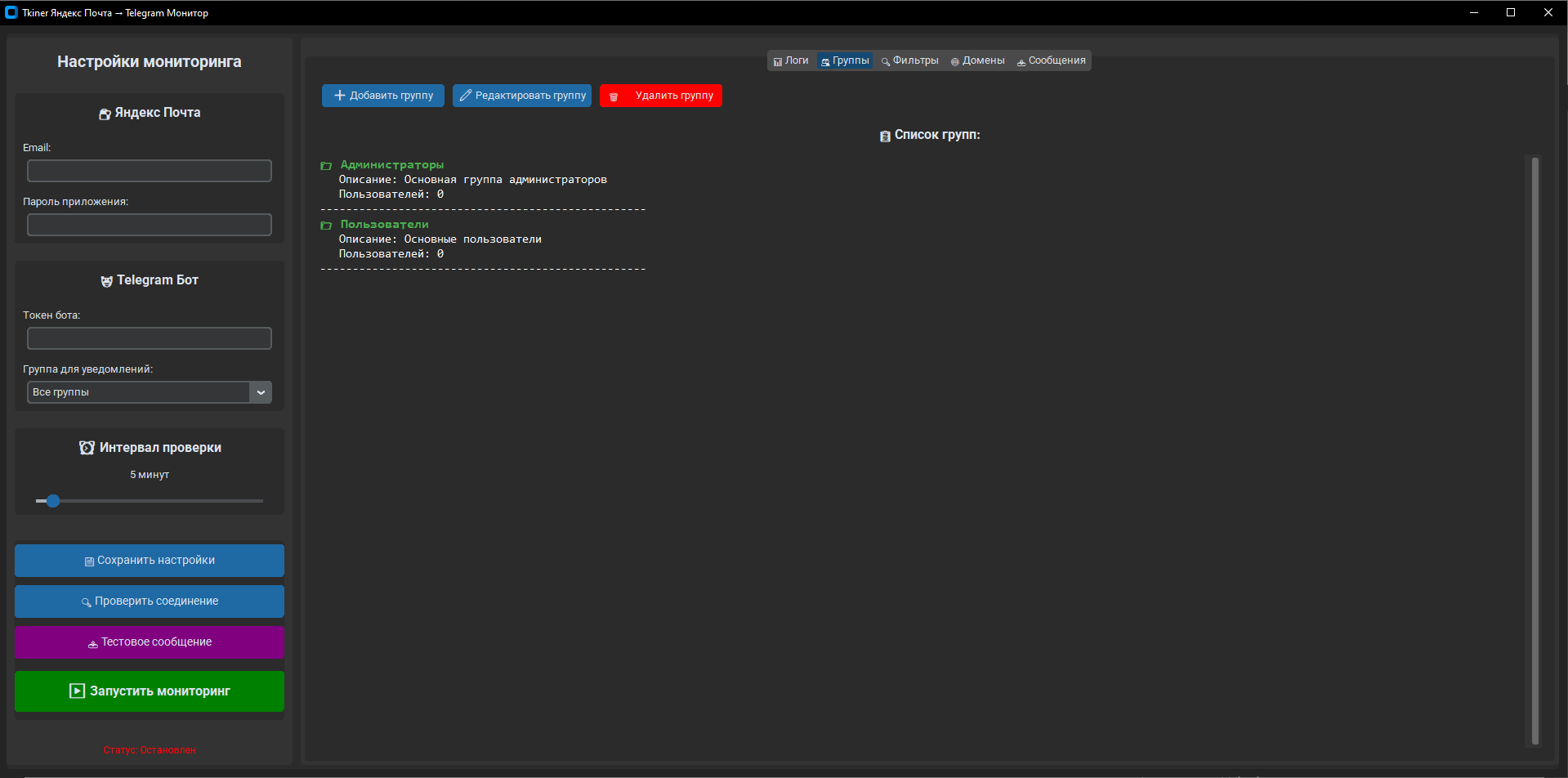Click the alarm clock icon by Интервал проверки

(87, 448)
